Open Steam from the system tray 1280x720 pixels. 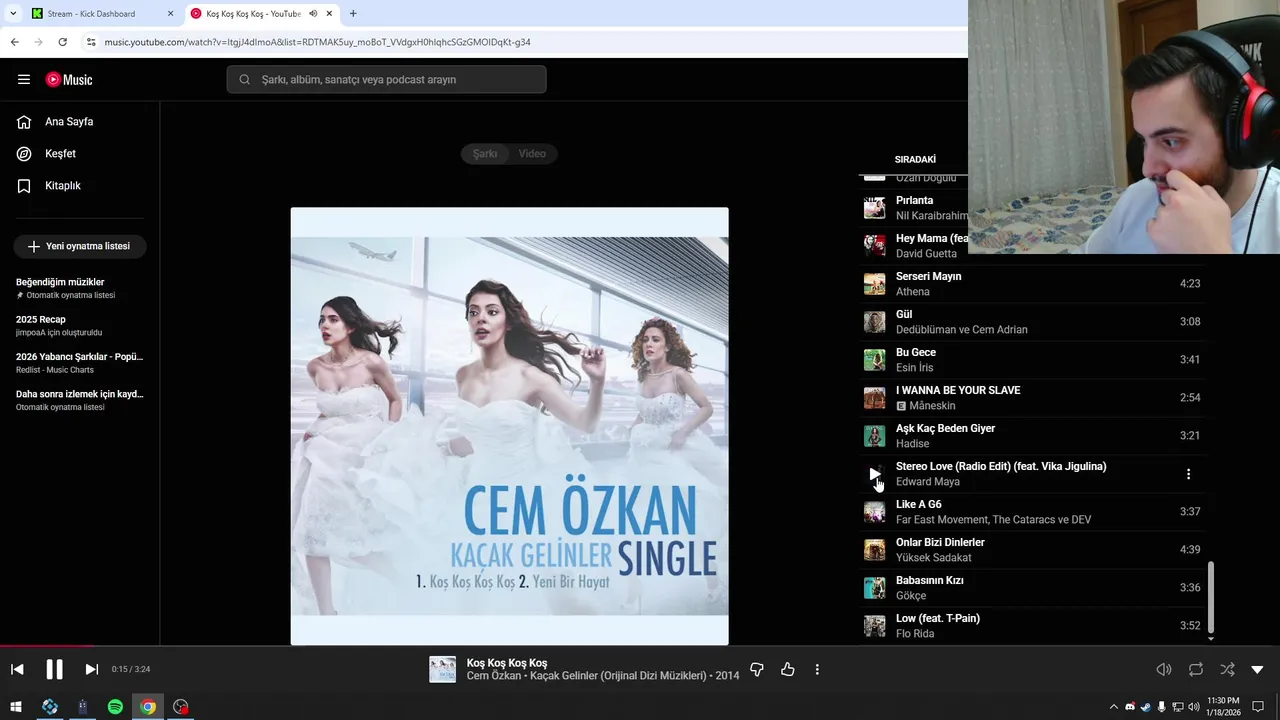pos(1146,707)
